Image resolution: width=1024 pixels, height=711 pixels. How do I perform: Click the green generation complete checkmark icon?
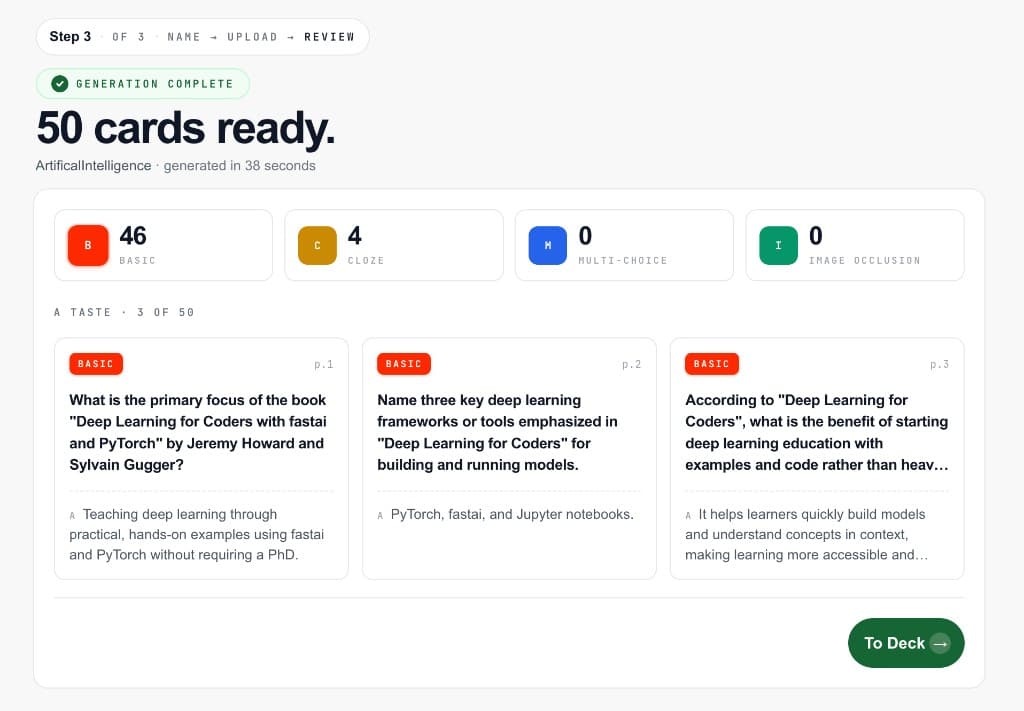point(59,84)
